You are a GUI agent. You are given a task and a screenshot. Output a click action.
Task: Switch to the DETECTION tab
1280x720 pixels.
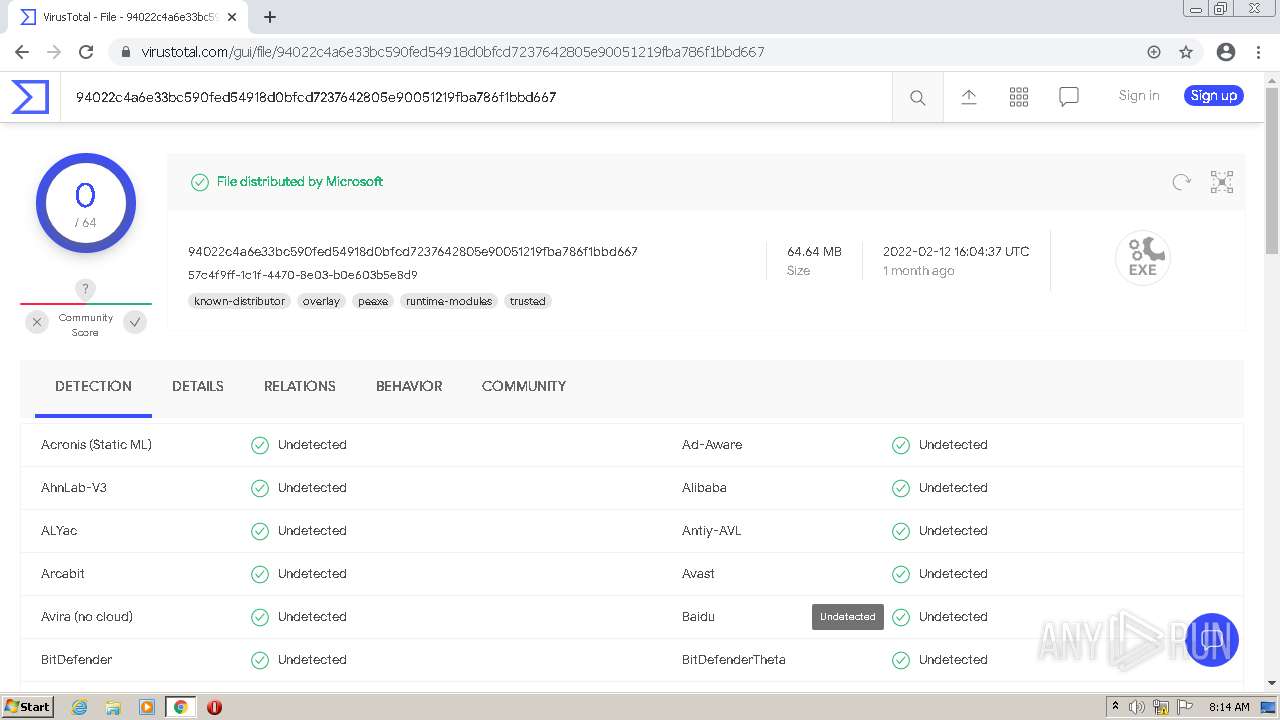(93, 386)
